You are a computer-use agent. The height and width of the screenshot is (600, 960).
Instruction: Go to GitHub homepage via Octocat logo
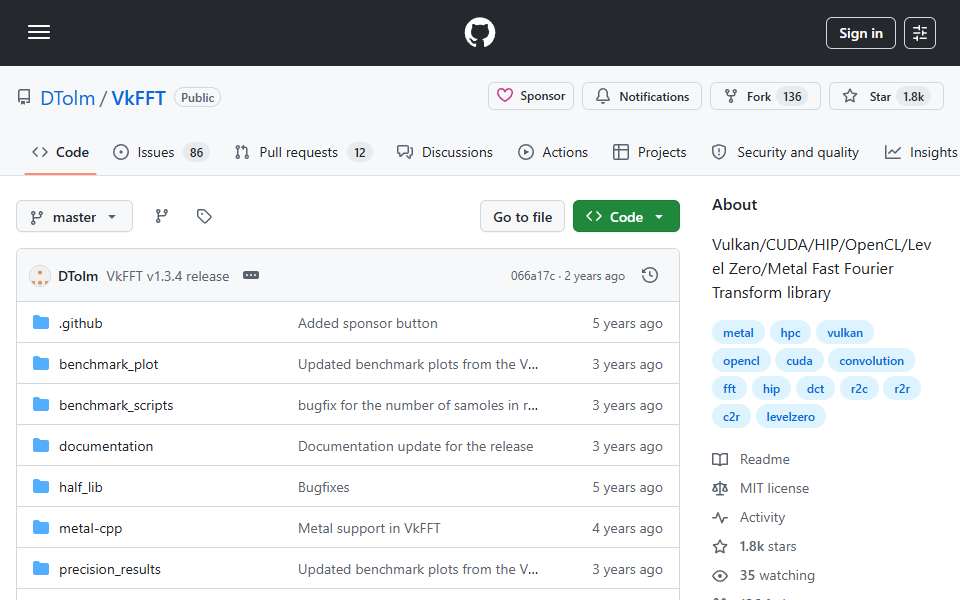(x=479, y=32)
